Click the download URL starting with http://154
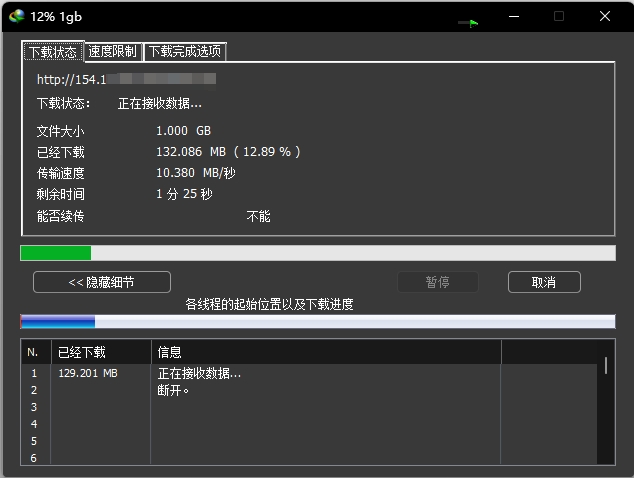Image resolution: width=634 pixels, height=478 pixels. [126, 78]
